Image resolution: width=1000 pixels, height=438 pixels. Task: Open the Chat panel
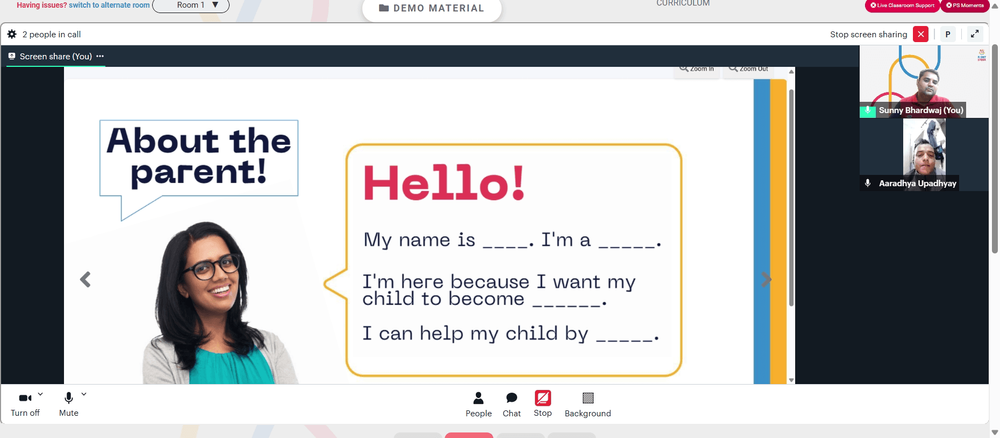click(511, 405)
